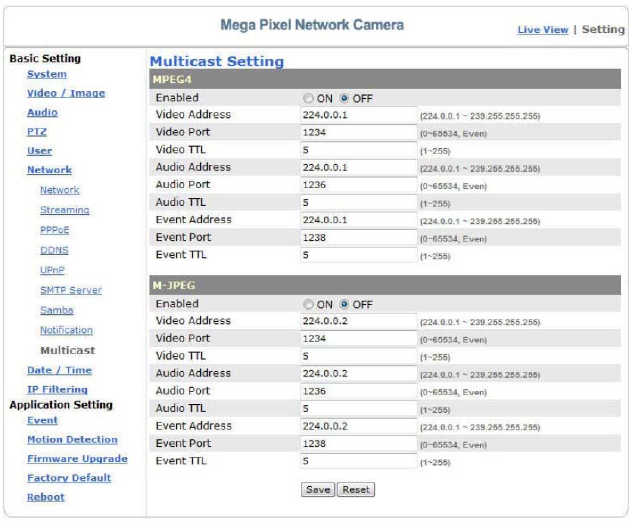
Task: Open the Motion Detection page
Action: 72,439
